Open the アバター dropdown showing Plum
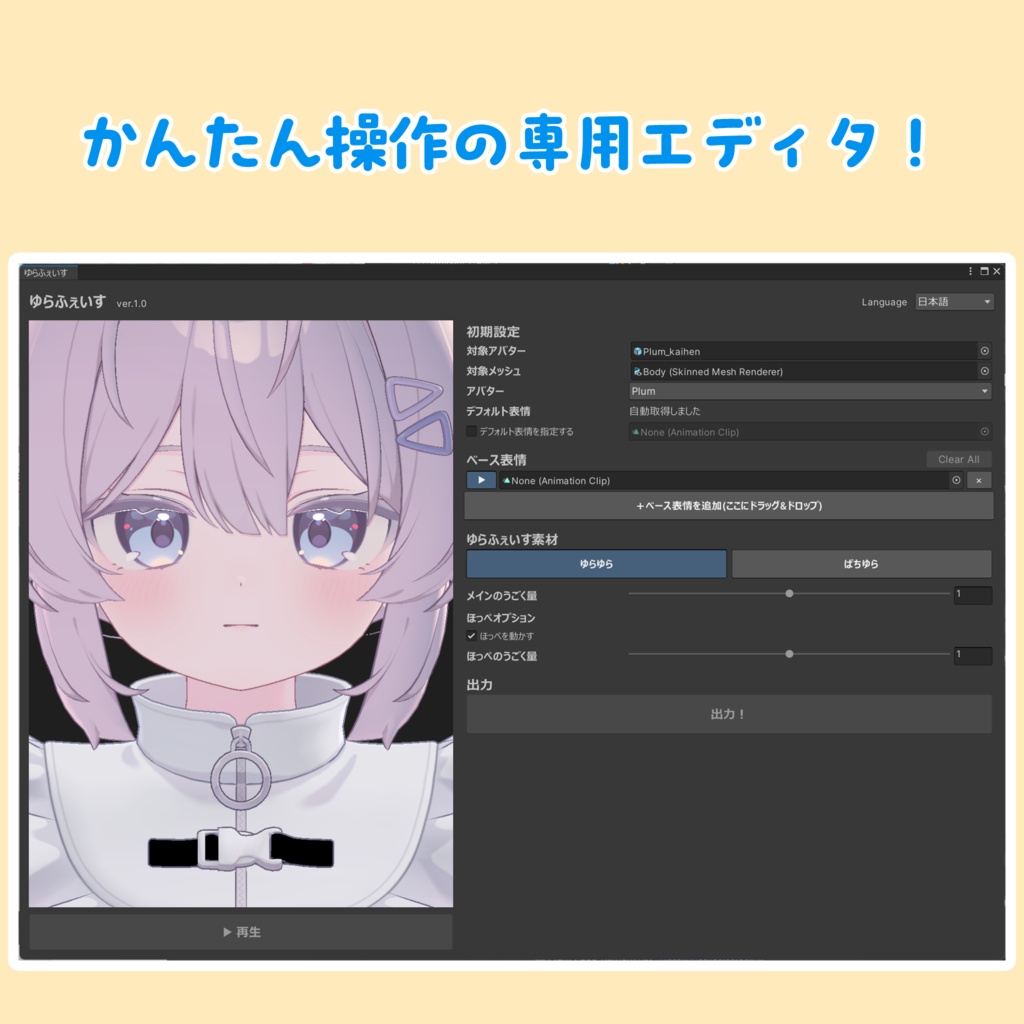1024x1024 pixels. click(810, 391)
